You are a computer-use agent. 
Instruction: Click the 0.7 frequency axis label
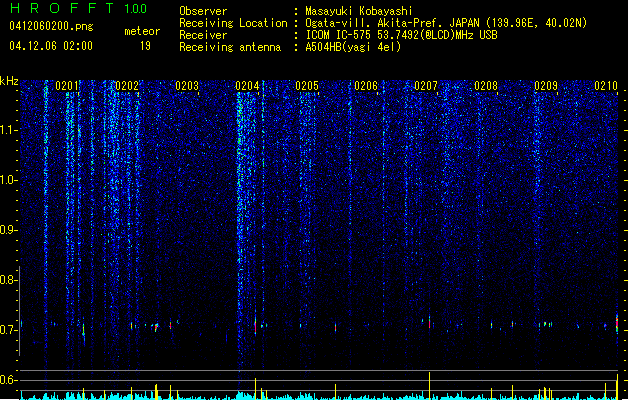coord(8,330)
